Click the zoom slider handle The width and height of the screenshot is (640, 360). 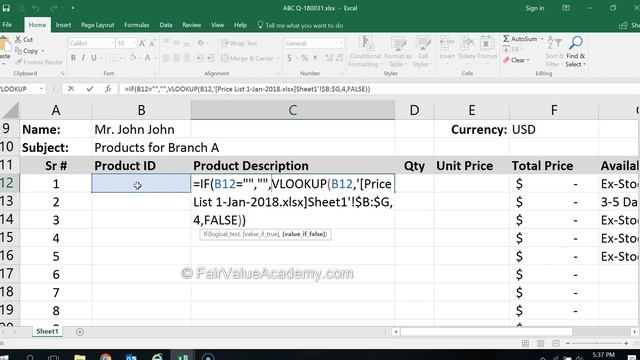tap(596, 344)
